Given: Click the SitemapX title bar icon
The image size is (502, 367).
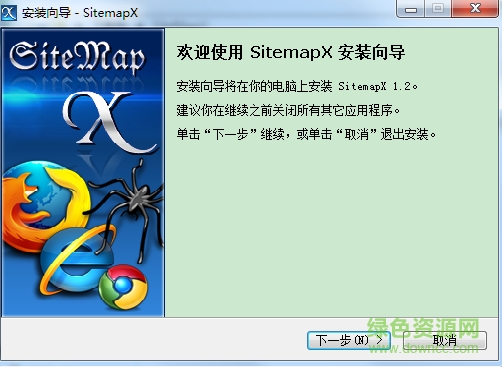Looking at the screenshot, I should [x=9, y=13].
